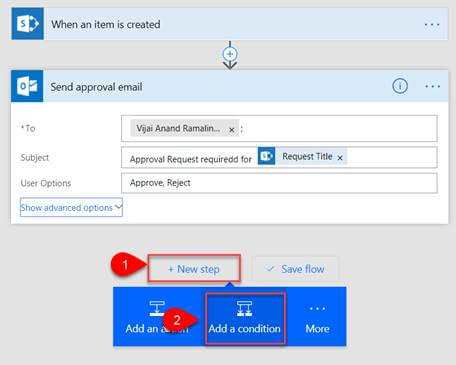Image resolution: width=456 pixels, height=365 pixels.
Task: Click the Subject text Approval Request requiredd for
Action: [191, 159]
